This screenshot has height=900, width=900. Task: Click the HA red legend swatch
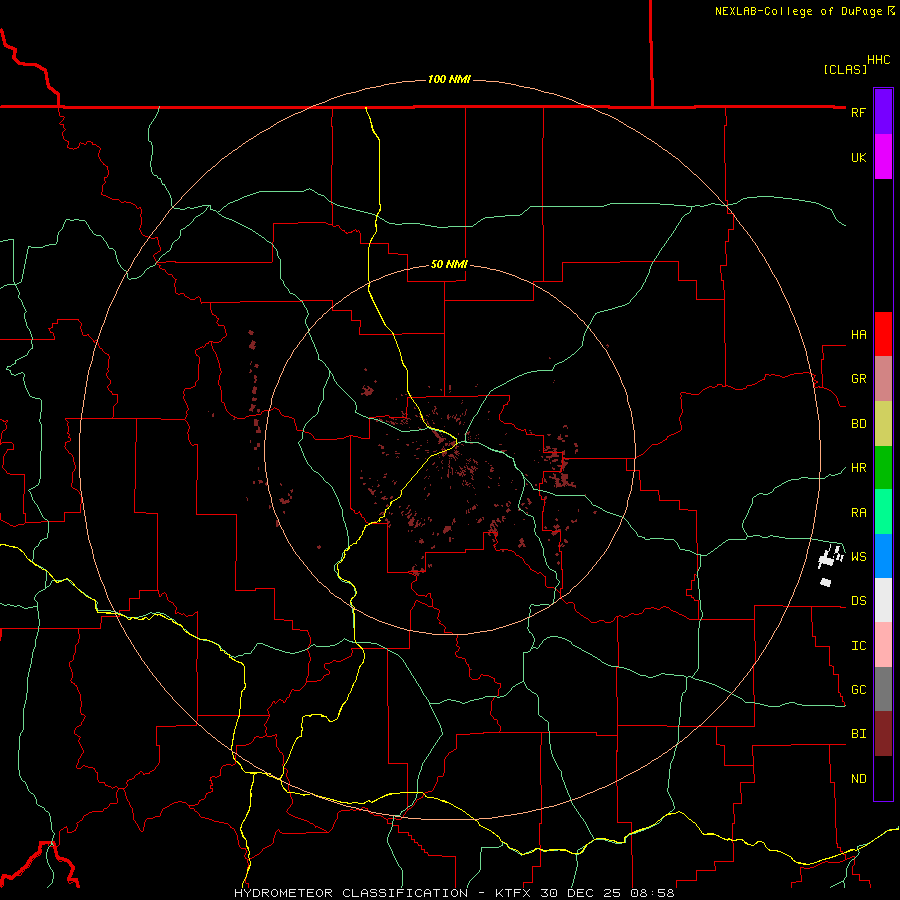(883, 334)
